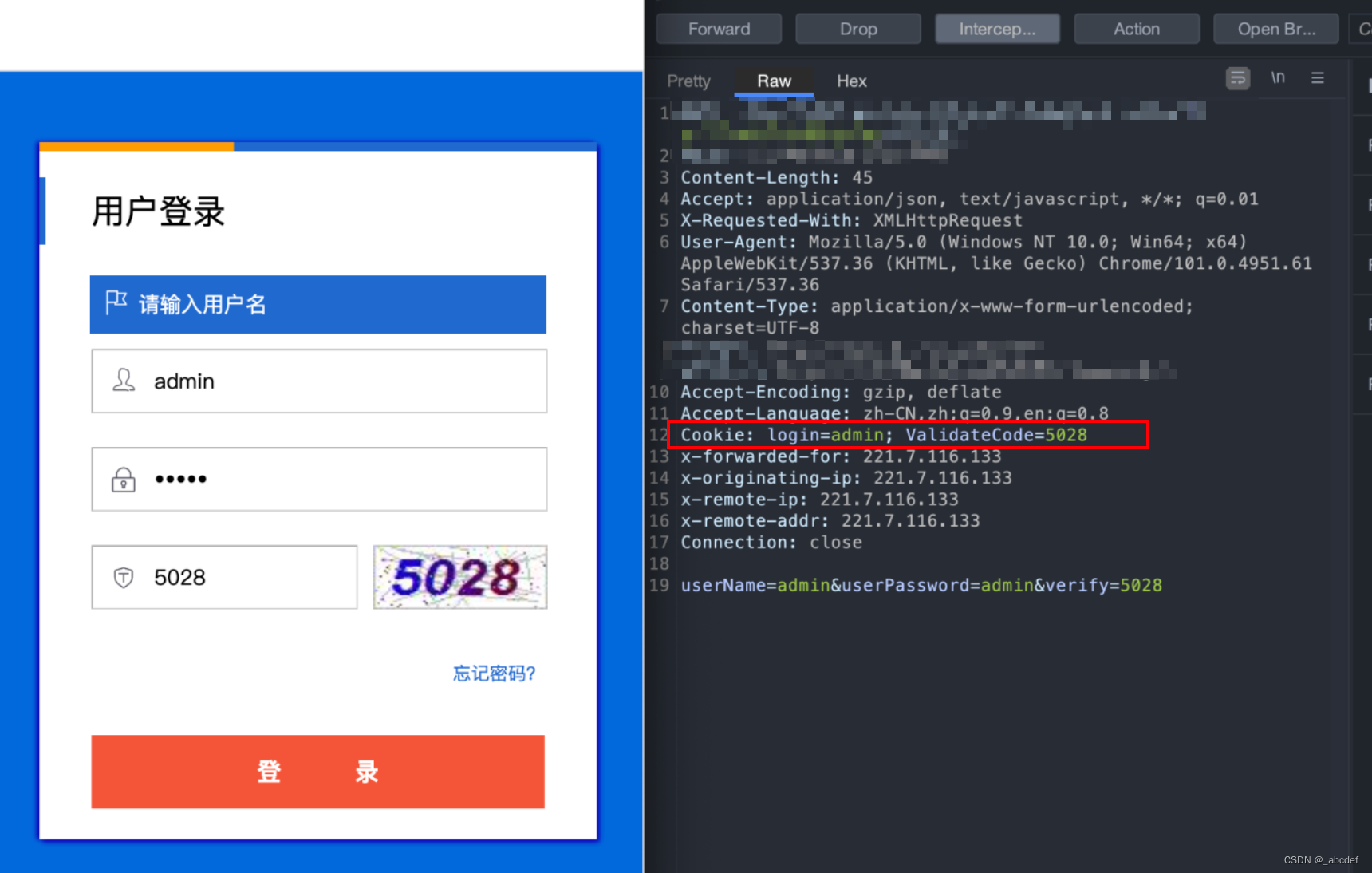The width and height of the screenshot is (1372, 873).
Task: Select the x-remote-ip header line
Action: coord(820,500)
